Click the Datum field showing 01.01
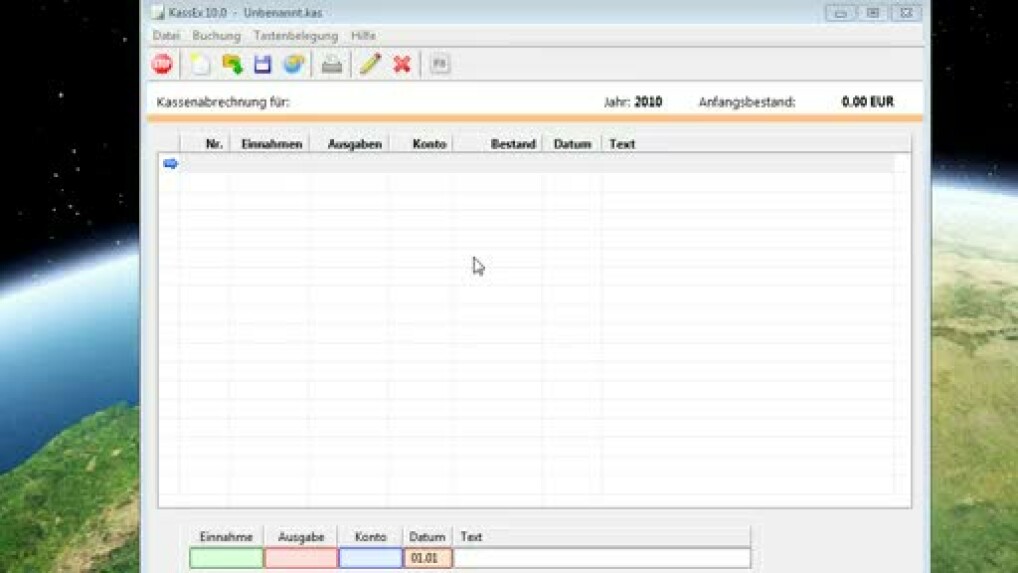This screenshot has height=573, width=1018. point(427,558)
